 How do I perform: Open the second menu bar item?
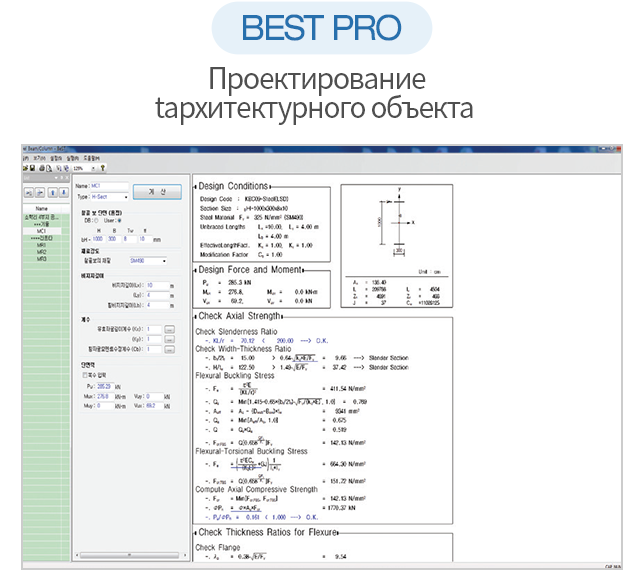pyautogui.click(x=39, y=158)
